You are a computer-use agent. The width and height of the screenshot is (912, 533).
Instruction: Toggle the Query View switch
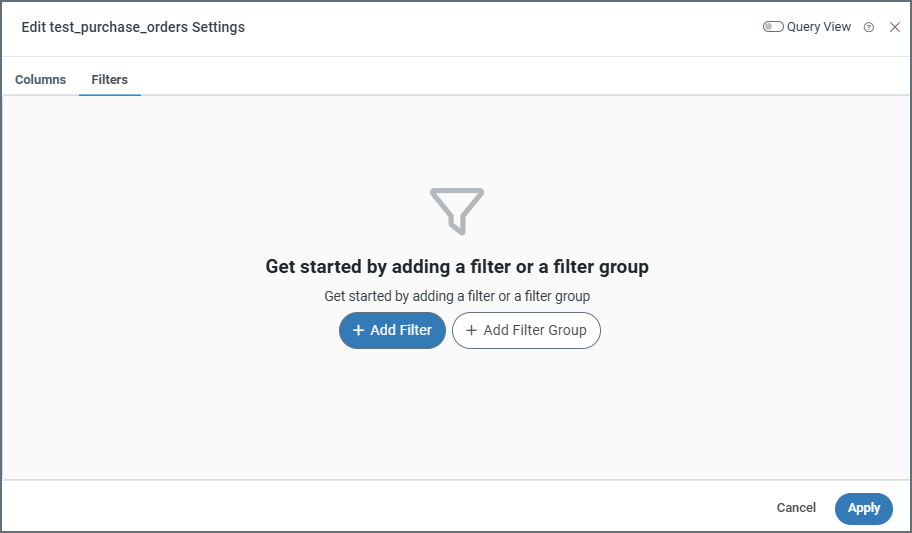coord(773,27)
